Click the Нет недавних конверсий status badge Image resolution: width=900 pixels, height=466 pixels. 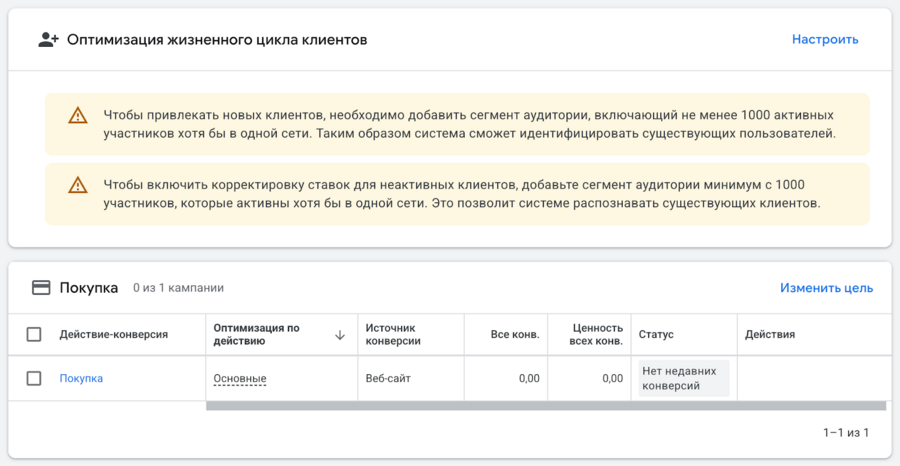[x=684, y=379]
